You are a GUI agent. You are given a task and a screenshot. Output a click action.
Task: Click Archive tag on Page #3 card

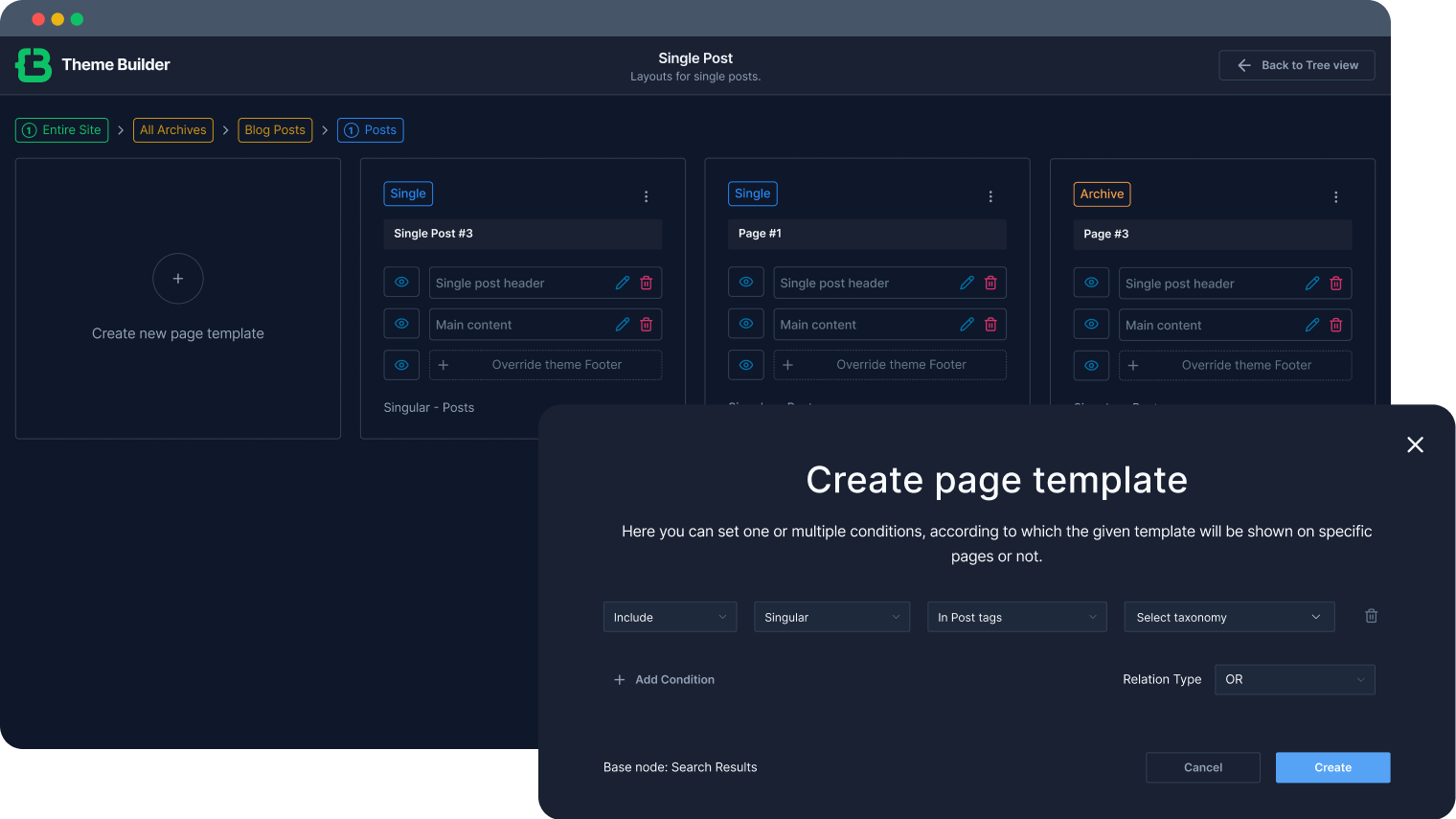(1103, 194)
